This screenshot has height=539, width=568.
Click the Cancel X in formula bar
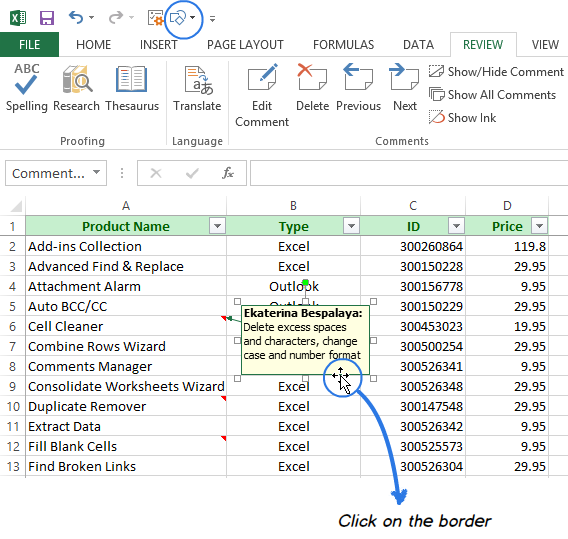(156, 173)
